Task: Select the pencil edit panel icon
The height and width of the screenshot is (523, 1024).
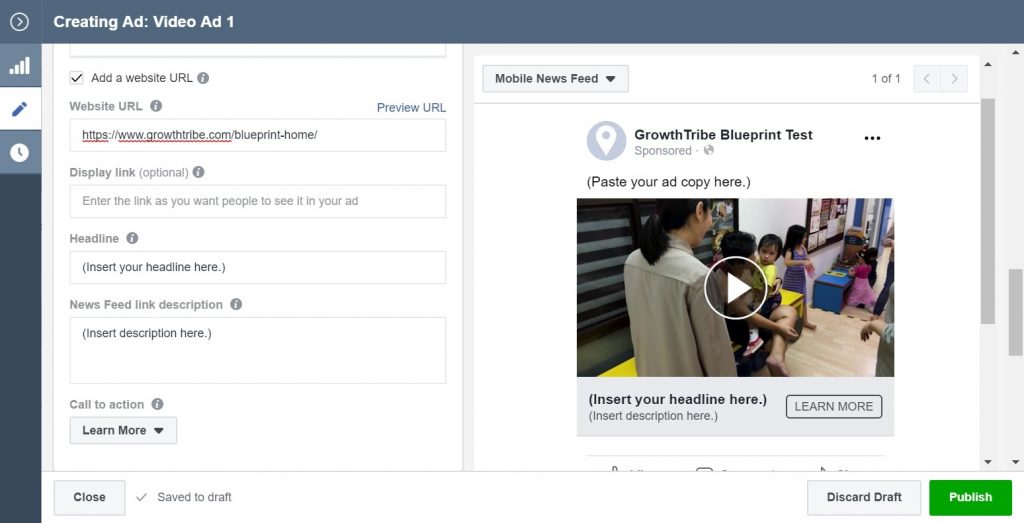Action: (x=20, y=108)
